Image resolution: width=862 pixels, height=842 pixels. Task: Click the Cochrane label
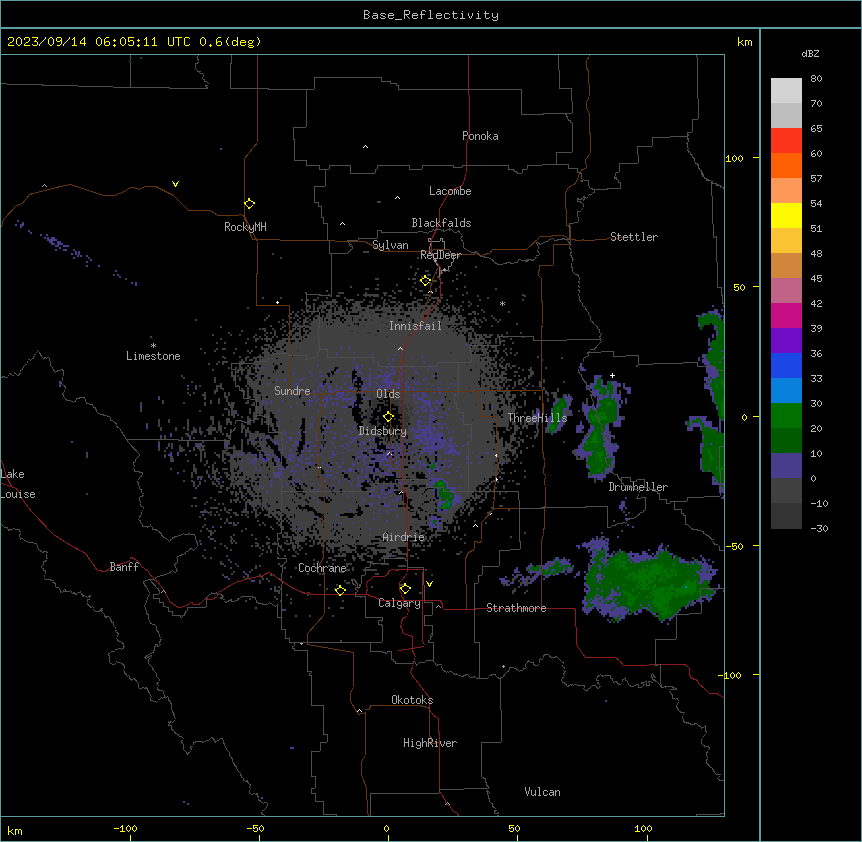(x=322, y=568)
